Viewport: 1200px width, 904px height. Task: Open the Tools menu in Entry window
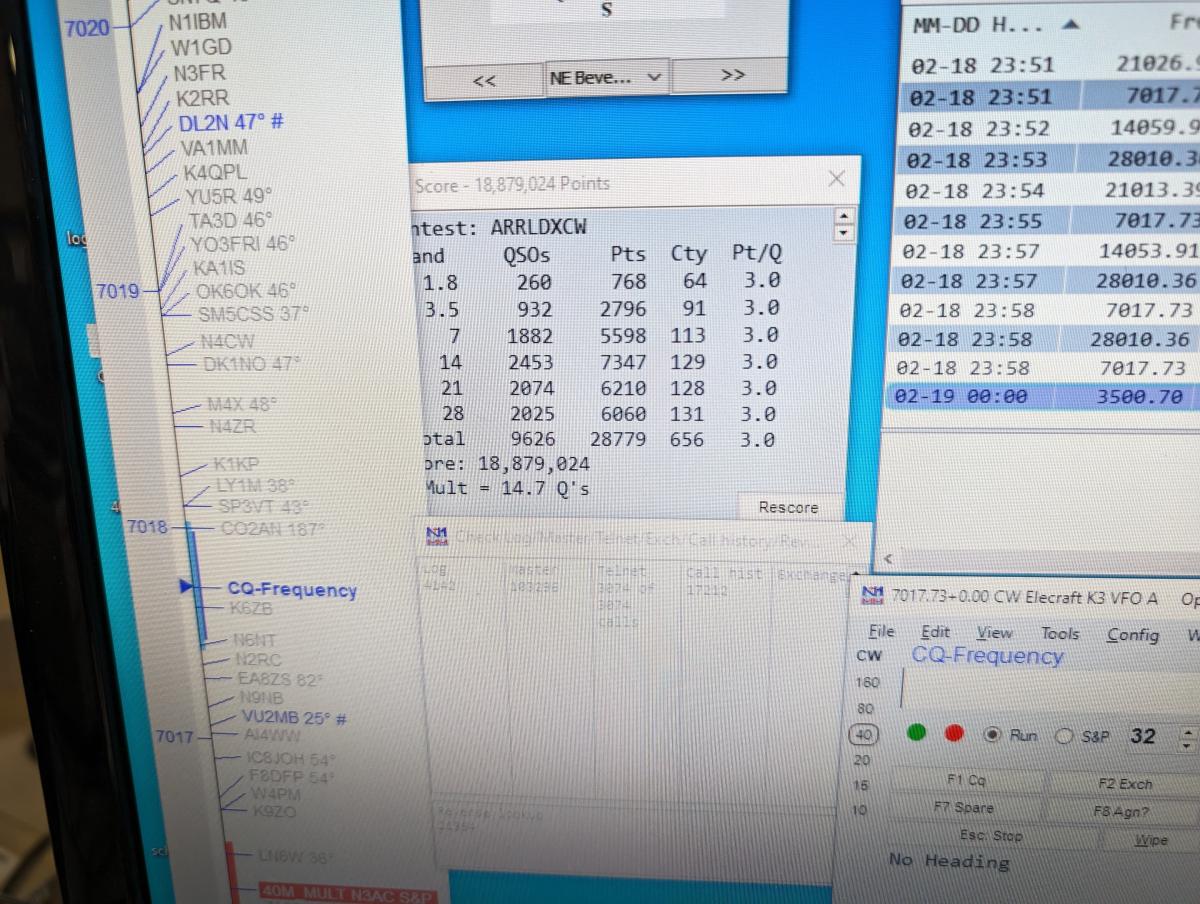pos(1059,633)
